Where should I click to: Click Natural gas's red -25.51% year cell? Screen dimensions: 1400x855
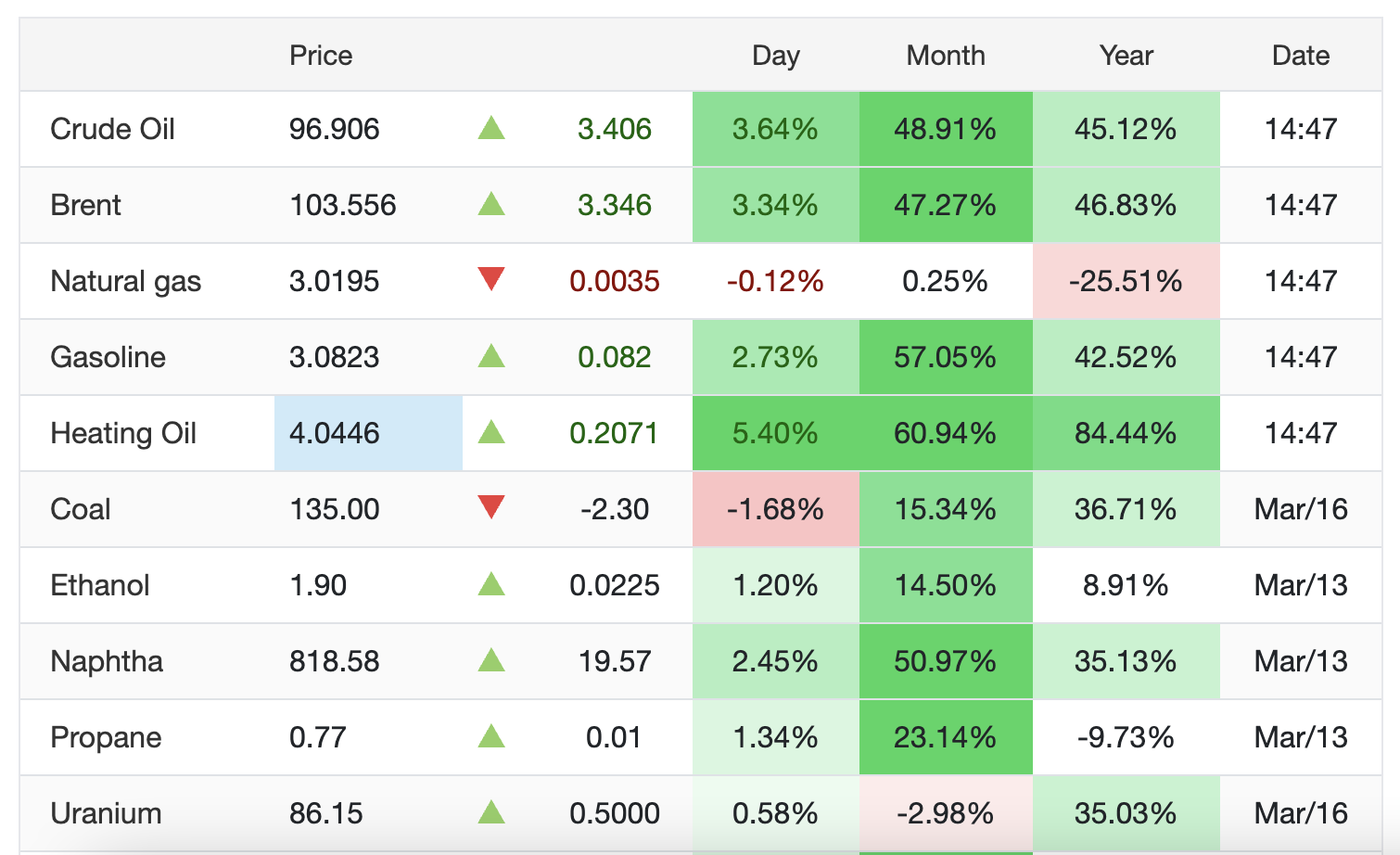point(1126,281)
